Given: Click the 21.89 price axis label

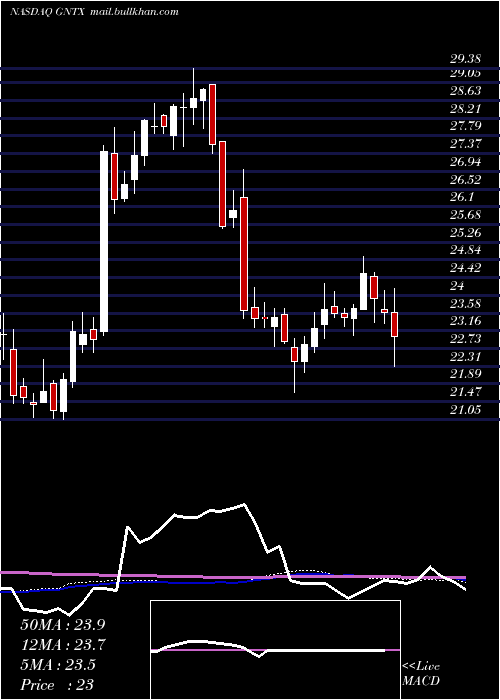Looking at the screenshot, I should click(465, 374).
